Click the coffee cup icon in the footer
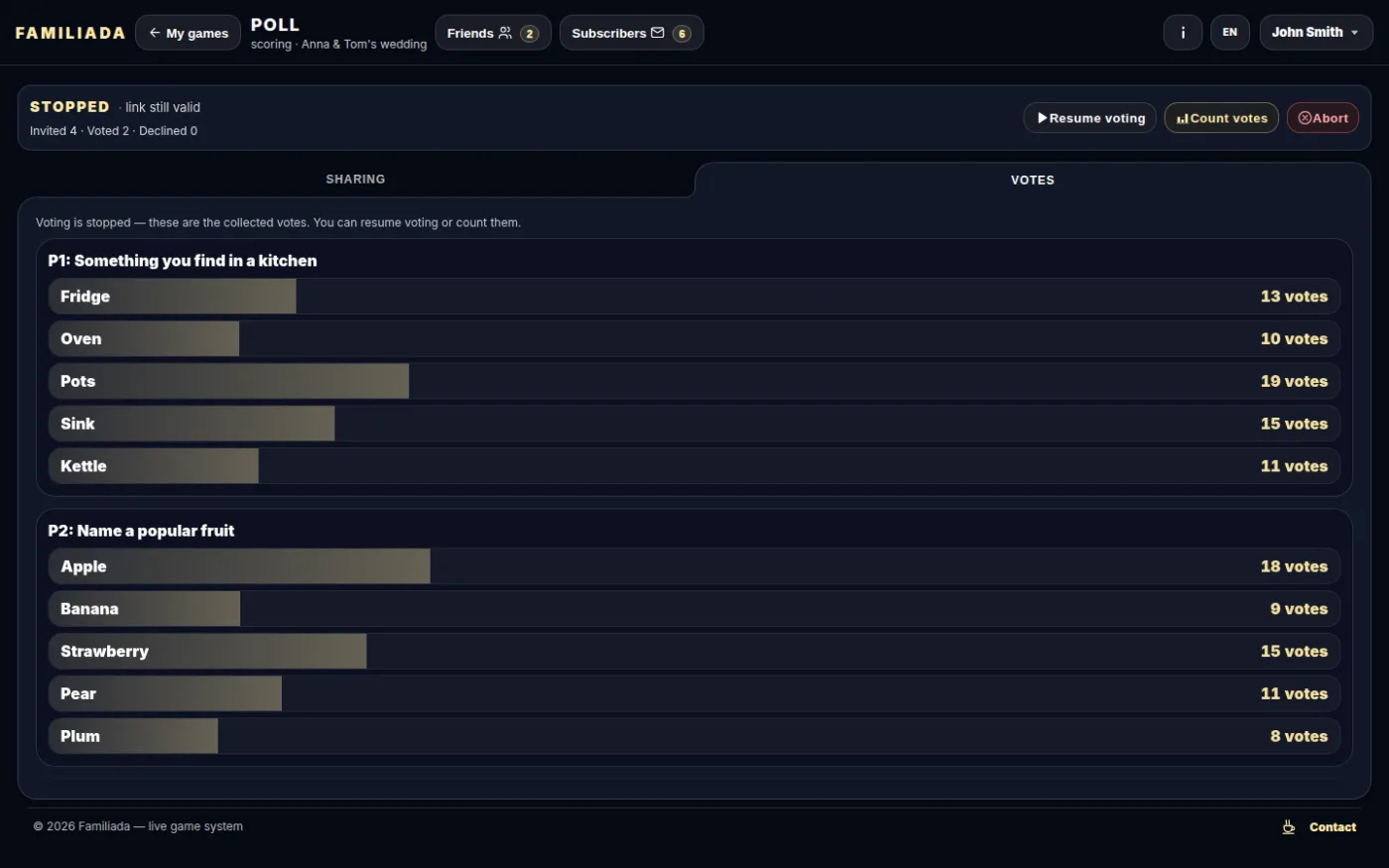The width and height of the screenshot is (1389, 868). tap(1289, 827)
